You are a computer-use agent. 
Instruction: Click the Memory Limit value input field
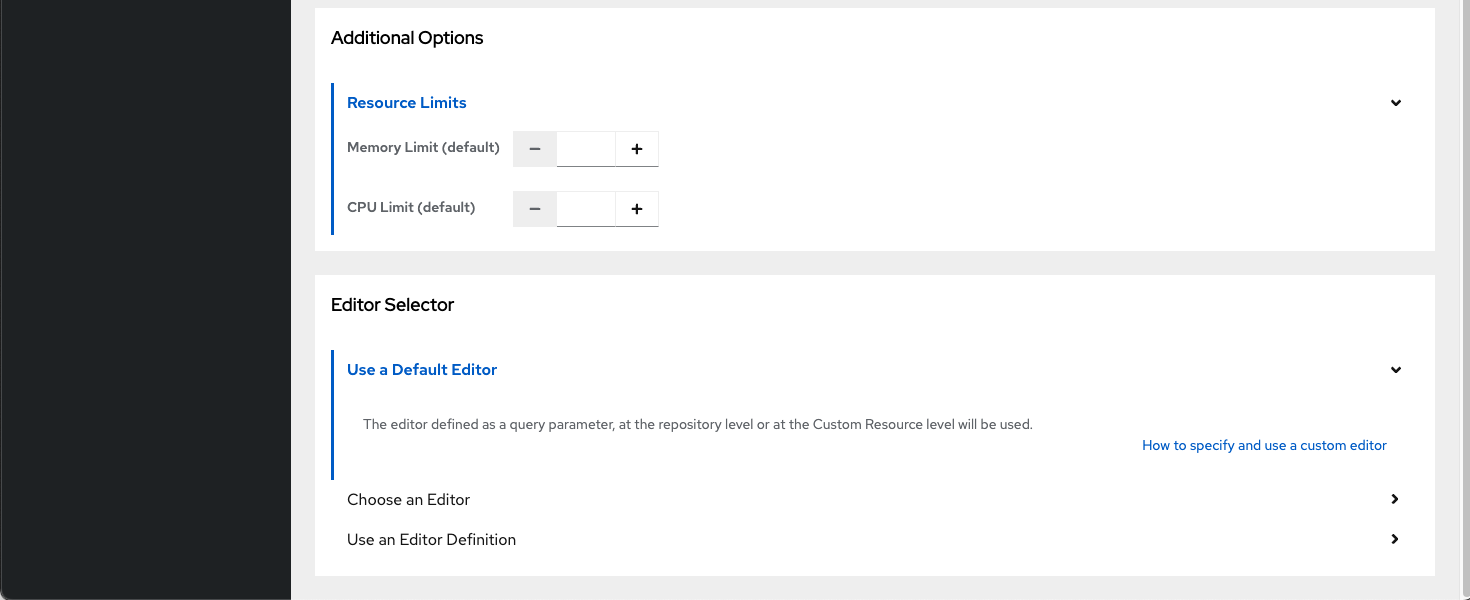(586, 148)
